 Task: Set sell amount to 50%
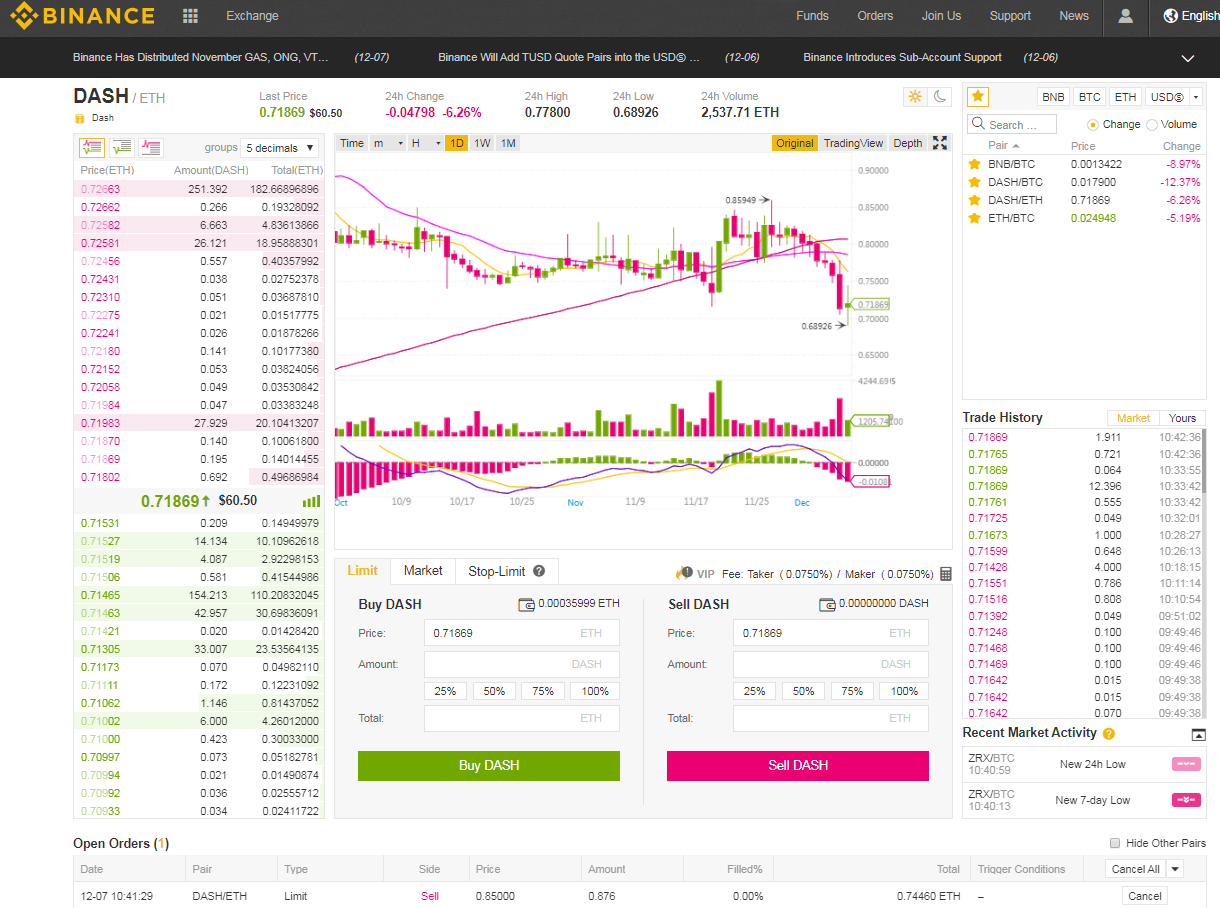point(803,691)
